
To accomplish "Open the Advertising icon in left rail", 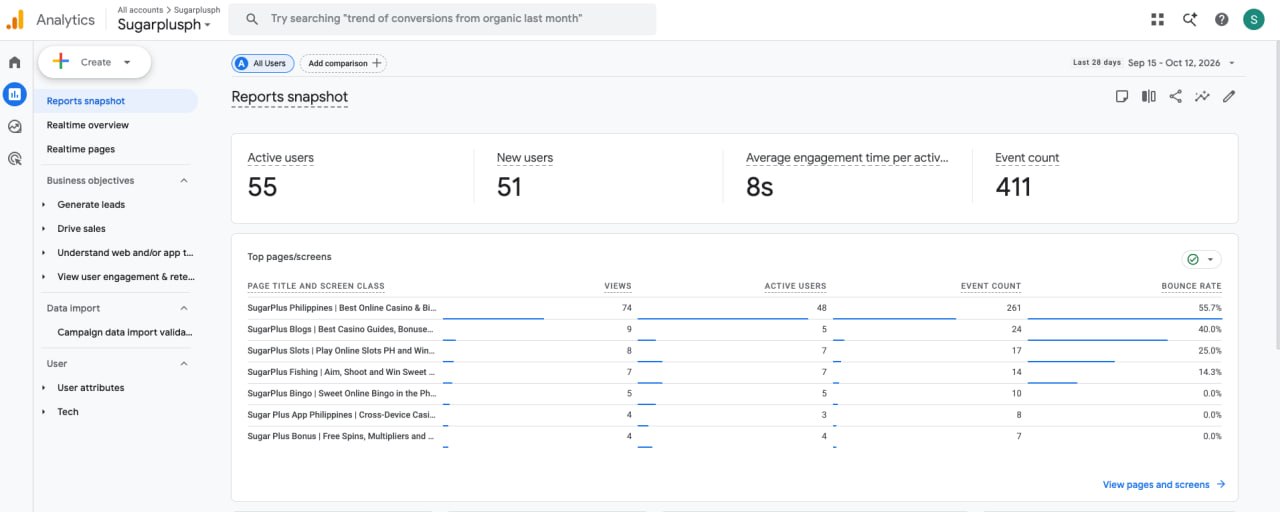I will (x=14, y=158).
